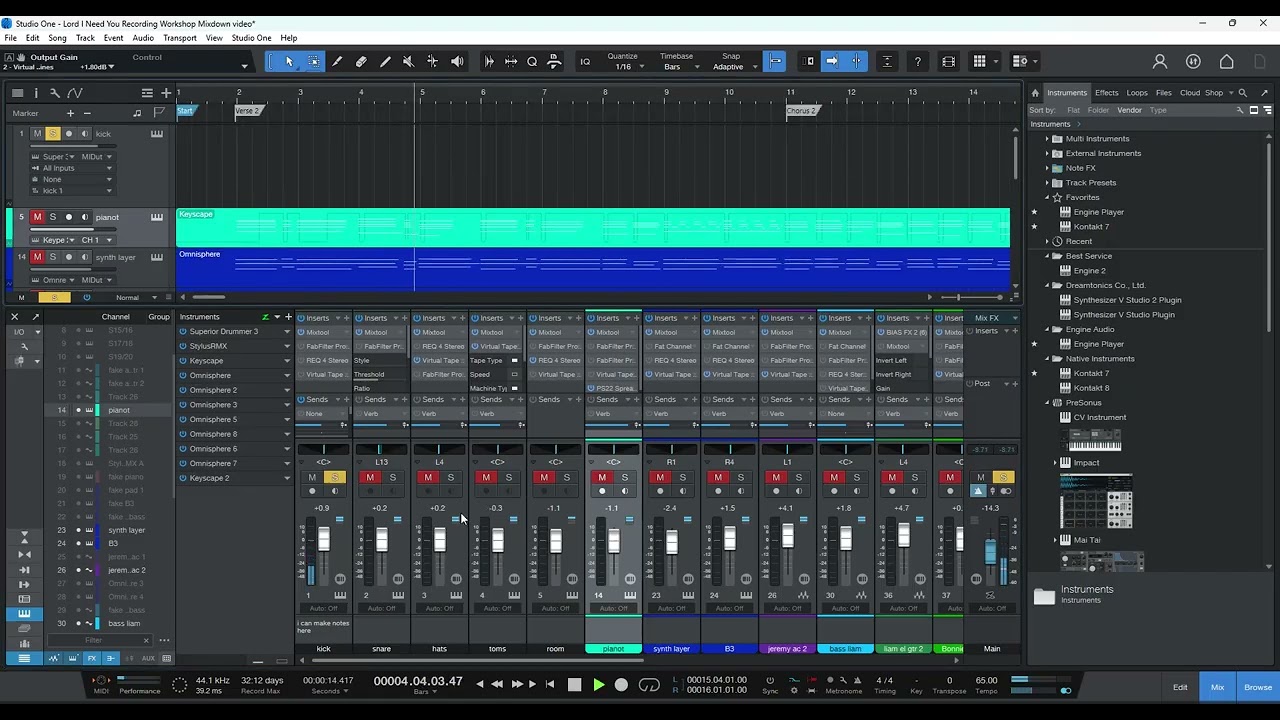
Task: Go to browser home icon
Action: coord(1036,93)
